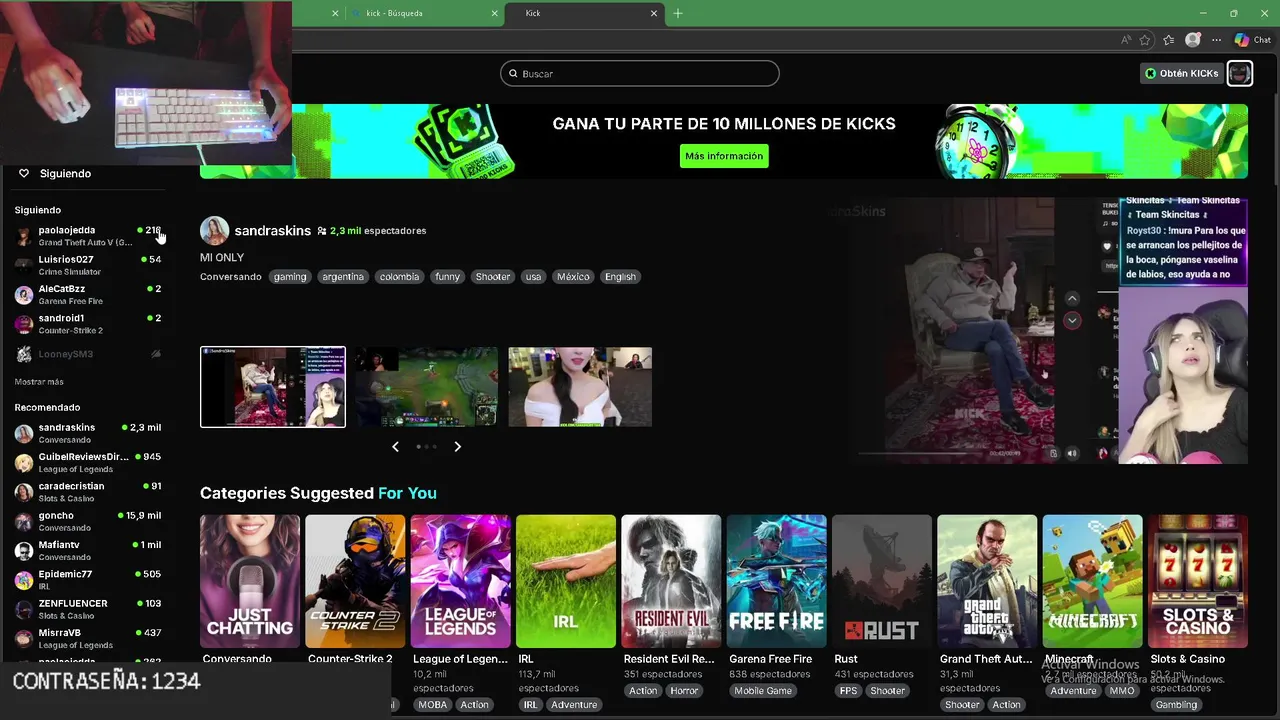Image resolution: width=1280 pixels, height=720 pixels.
Task: Open sandraskins avatar beside featured stream title
Action: [x=214, y=231]
